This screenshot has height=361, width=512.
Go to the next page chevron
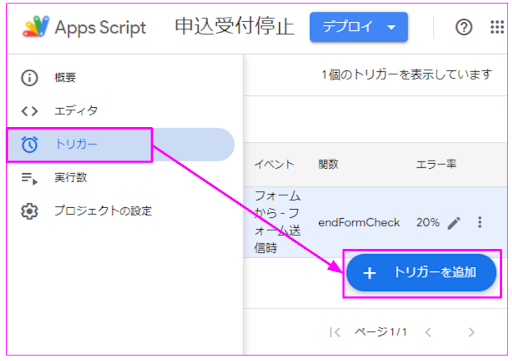(x=471, y=332)
